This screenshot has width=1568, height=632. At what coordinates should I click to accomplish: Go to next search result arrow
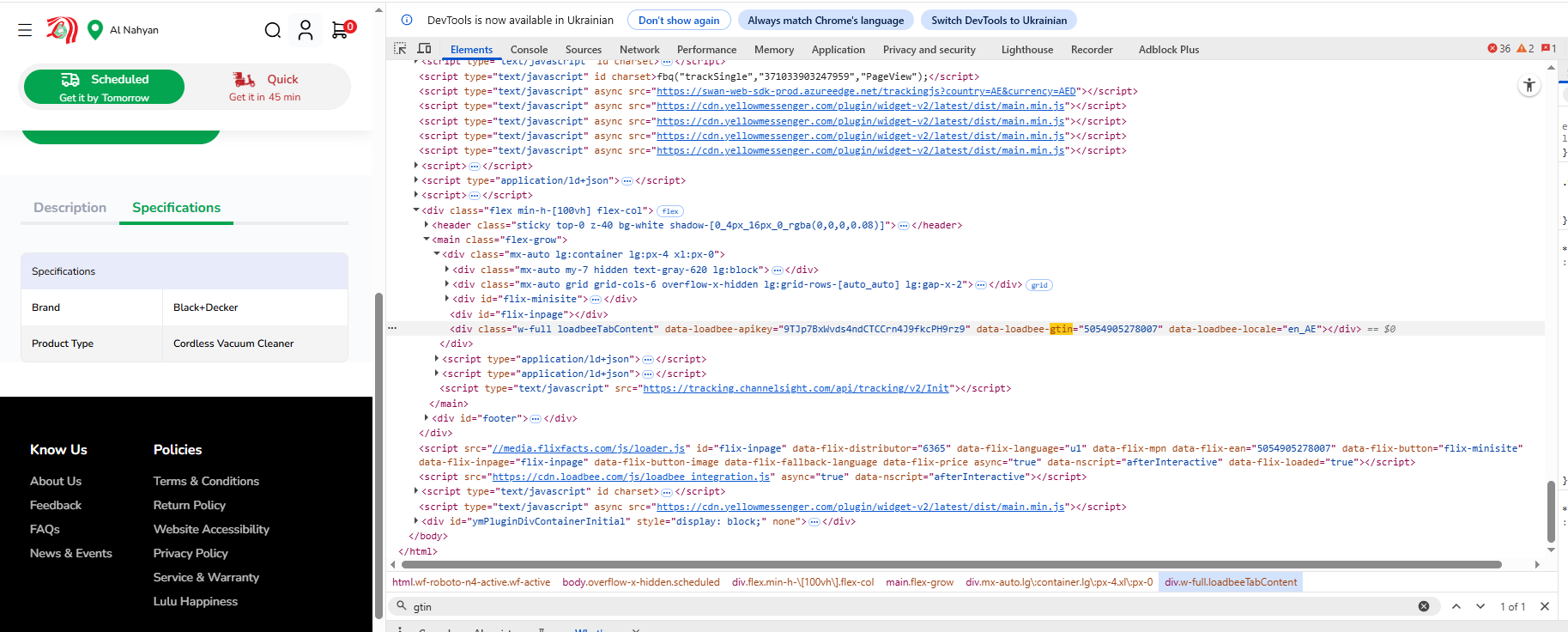click(x=1480, y=606)
